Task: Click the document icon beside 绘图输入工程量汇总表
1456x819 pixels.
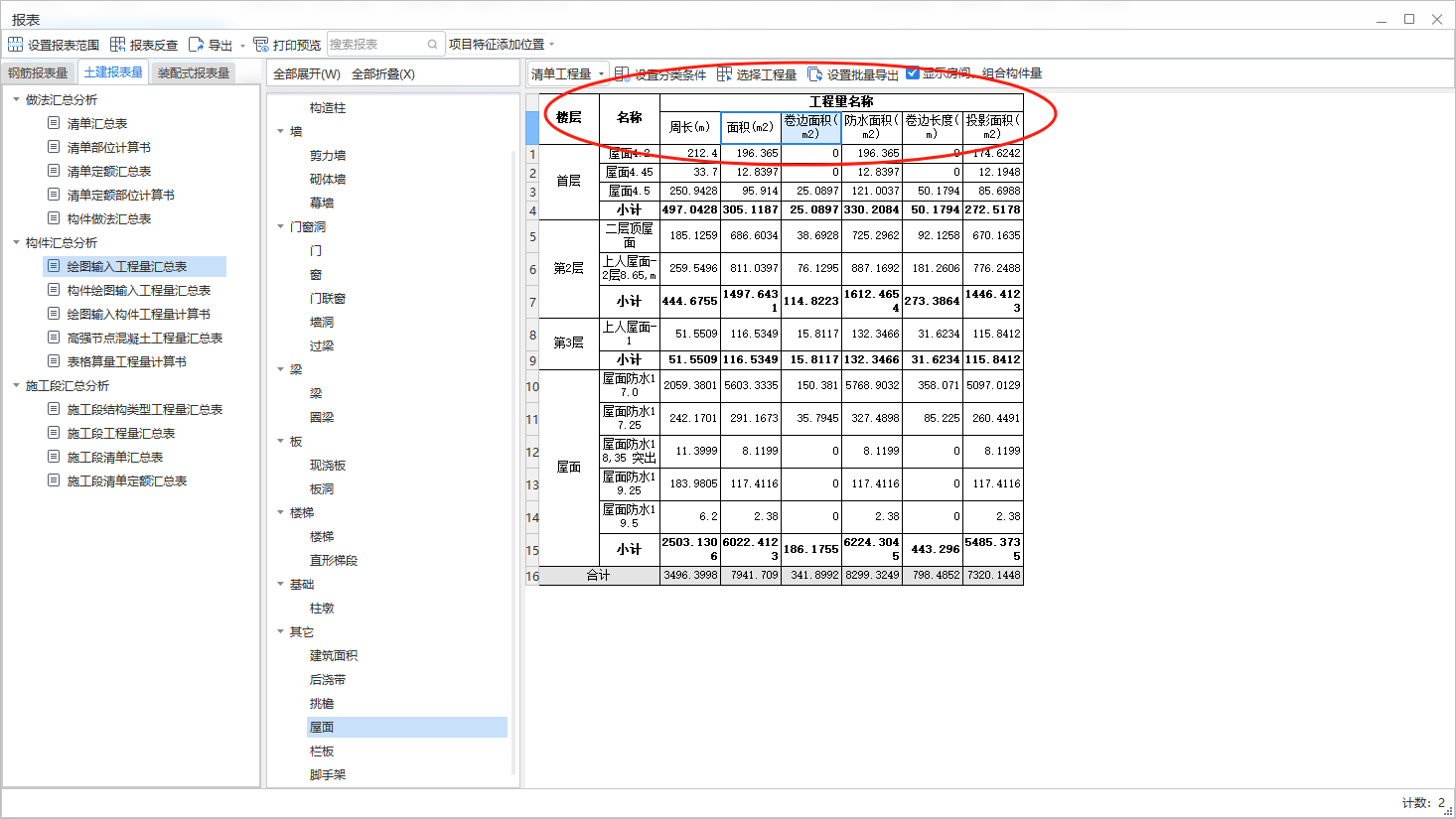Action: 54,266
